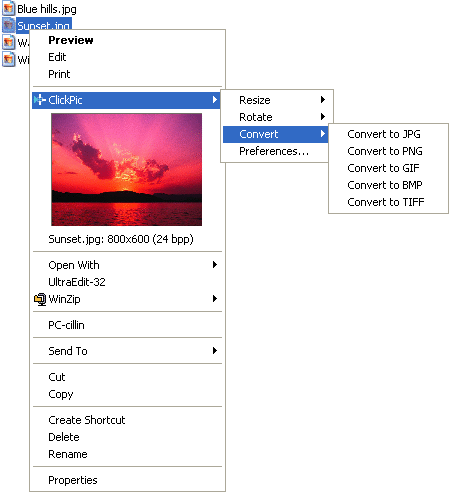Open the Rotate submenu
The width and height of the screenshot is (453, 498).
coord(277,117)
